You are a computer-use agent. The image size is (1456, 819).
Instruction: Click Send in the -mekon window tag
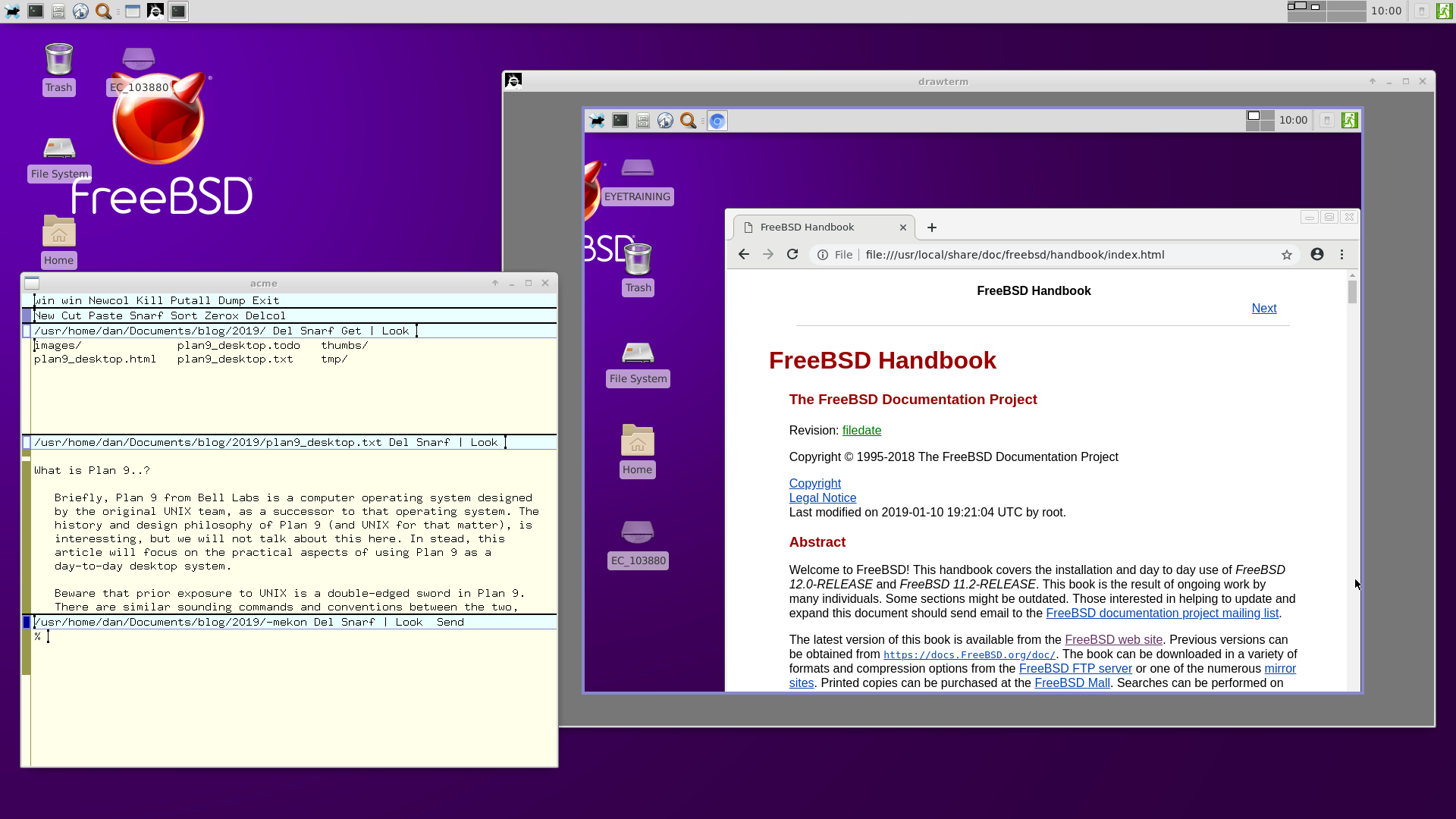[450, 622]
